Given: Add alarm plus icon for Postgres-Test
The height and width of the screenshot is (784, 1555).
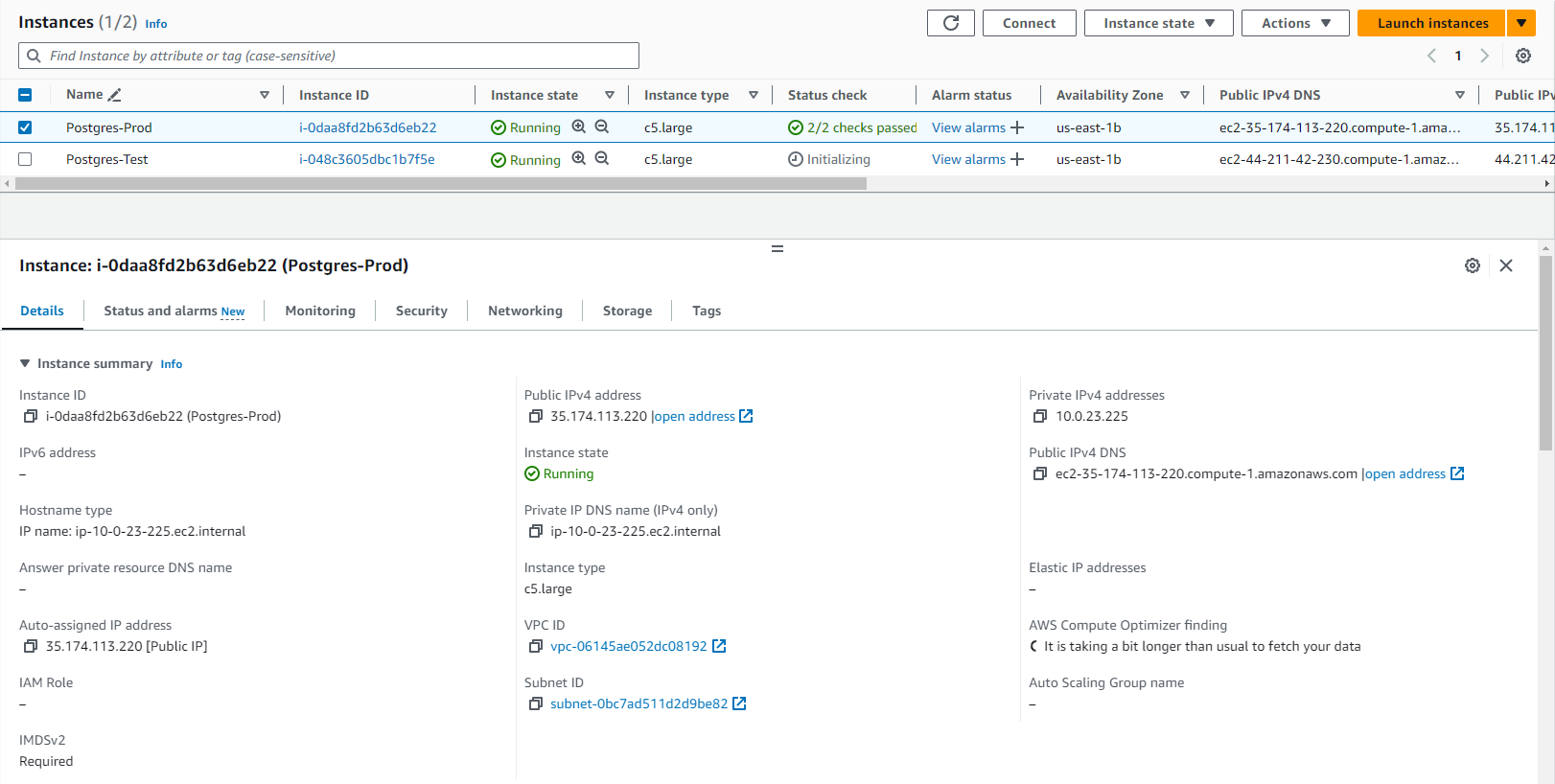Looking at the screenshot, I should [x=1017, y=159].
